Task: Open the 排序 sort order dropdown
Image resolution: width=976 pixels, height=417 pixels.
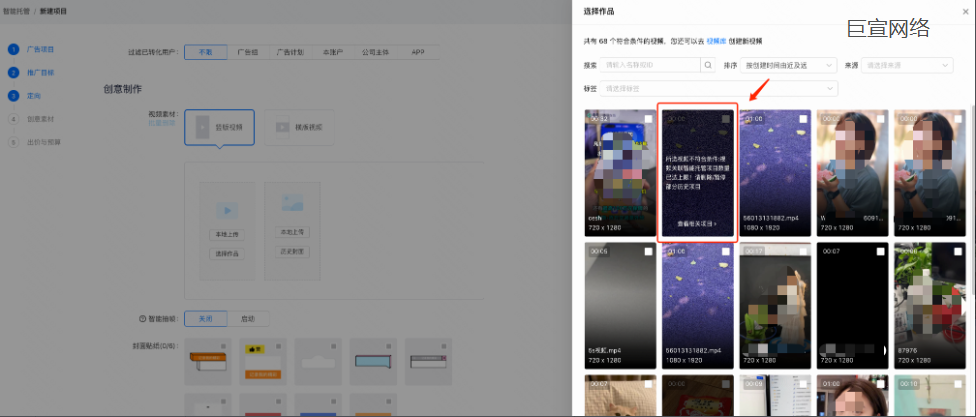Action: [788, 65]
